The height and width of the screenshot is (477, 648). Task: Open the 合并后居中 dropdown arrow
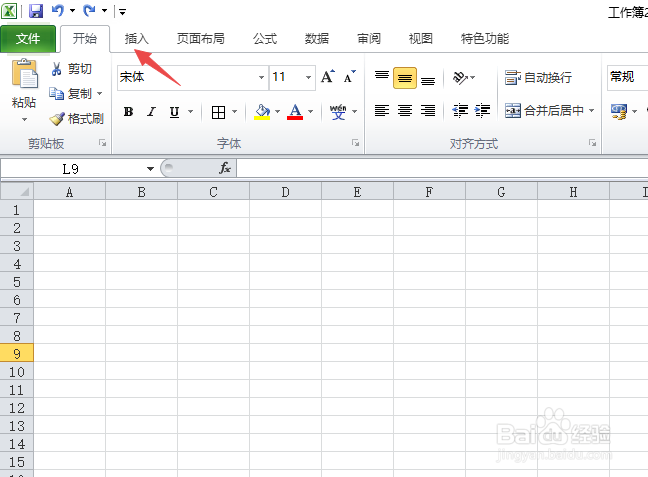pos(591,110)
